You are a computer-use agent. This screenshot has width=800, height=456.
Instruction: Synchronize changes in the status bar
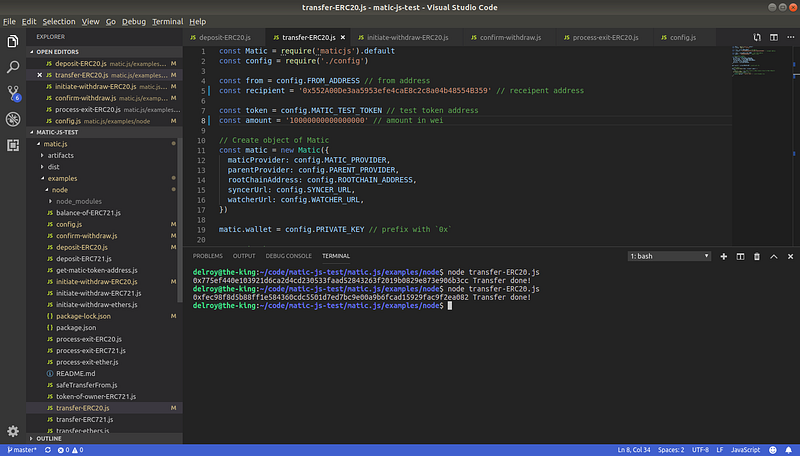(x=47, y=450)
